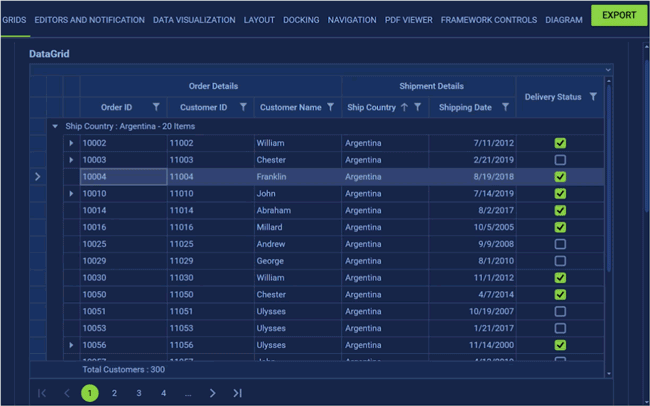The height and width of the screenshot is (406, 650).
Task: Go to page 2 in the pager
Action: 114,393
